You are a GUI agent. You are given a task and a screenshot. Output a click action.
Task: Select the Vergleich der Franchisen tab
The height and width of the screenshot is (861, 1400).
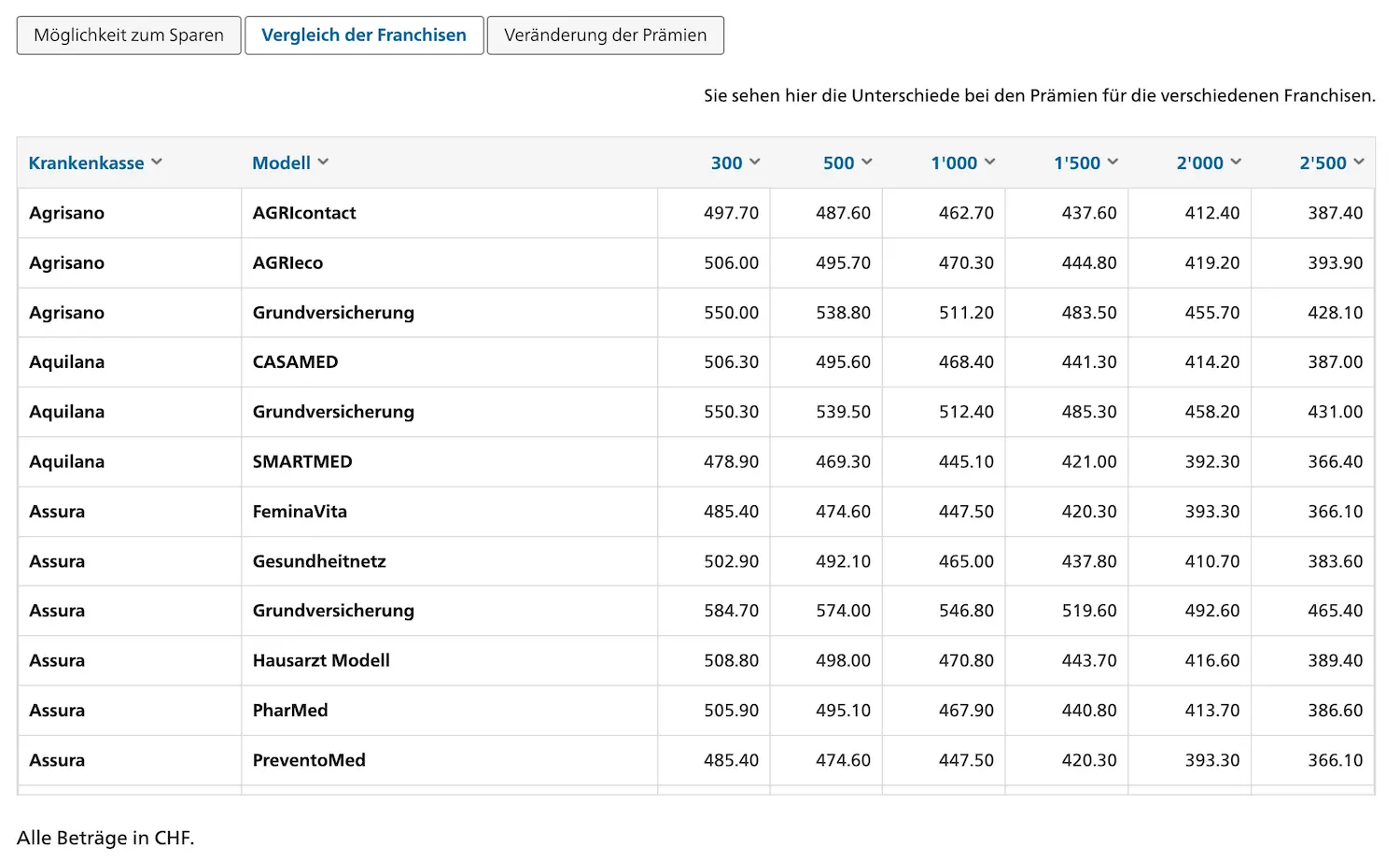pyautogui.click(x=364, y=35)
